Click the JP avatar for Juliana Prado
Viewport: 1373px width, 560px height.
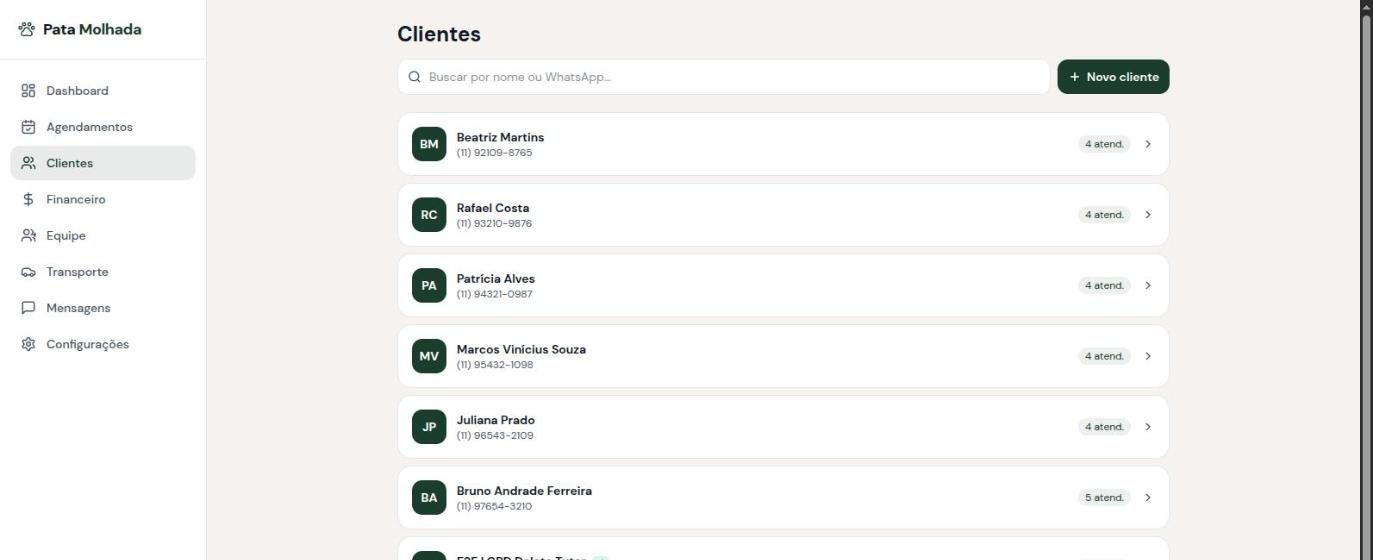tap(429, 427)
